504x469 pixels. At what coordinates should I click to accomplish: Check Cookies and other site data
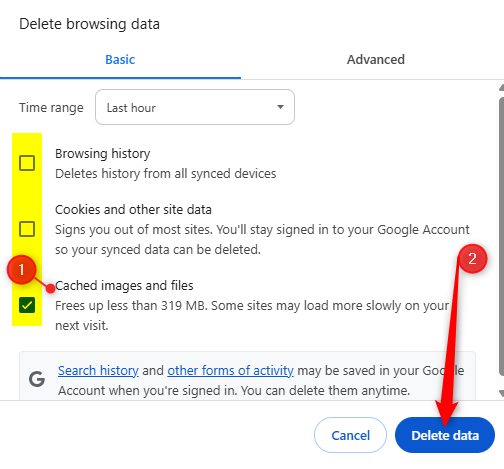pos(27,229)
